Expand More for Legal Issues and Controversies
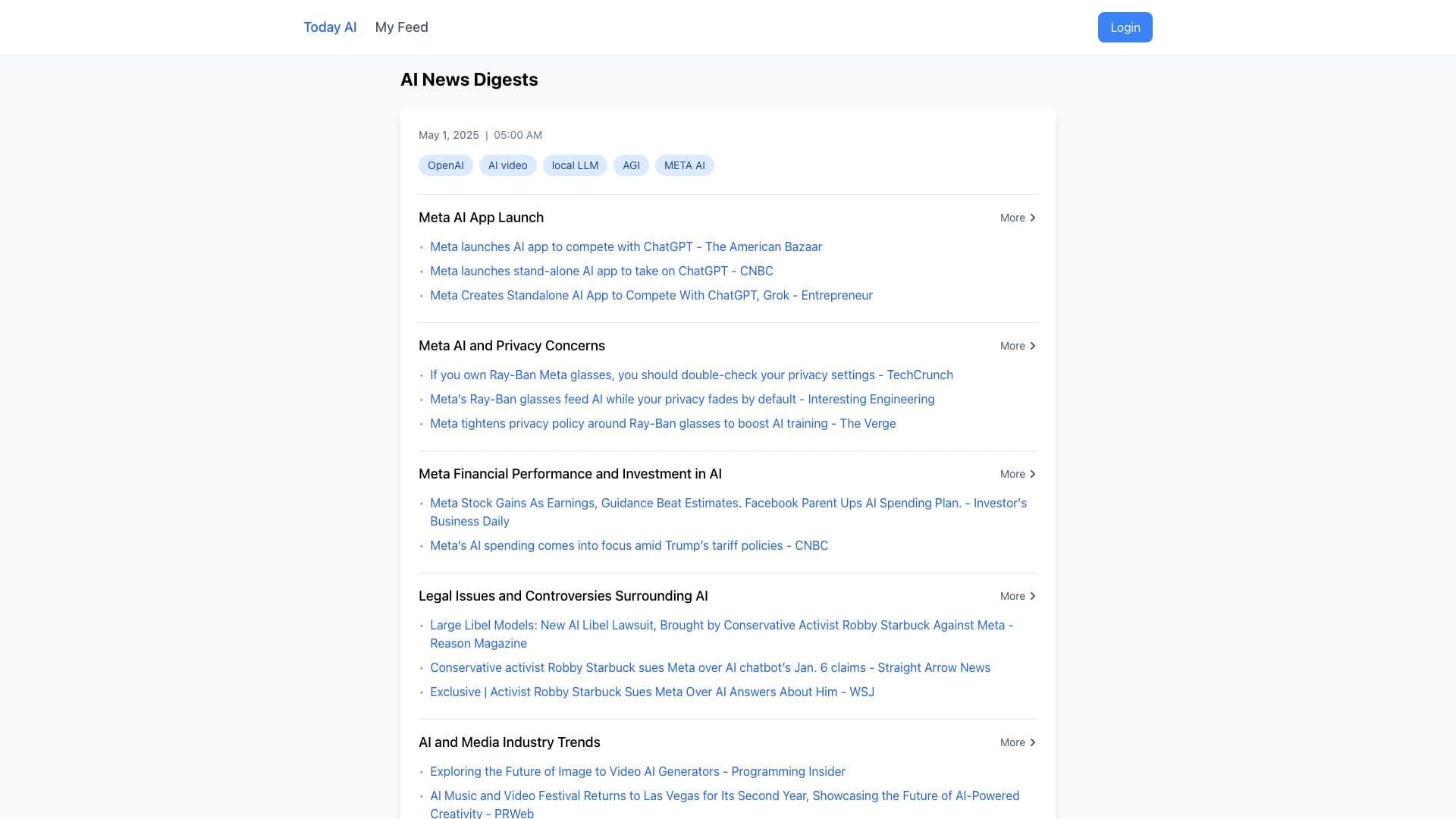This screenshot has width=1456, height=819. (x=1018, y=596)
